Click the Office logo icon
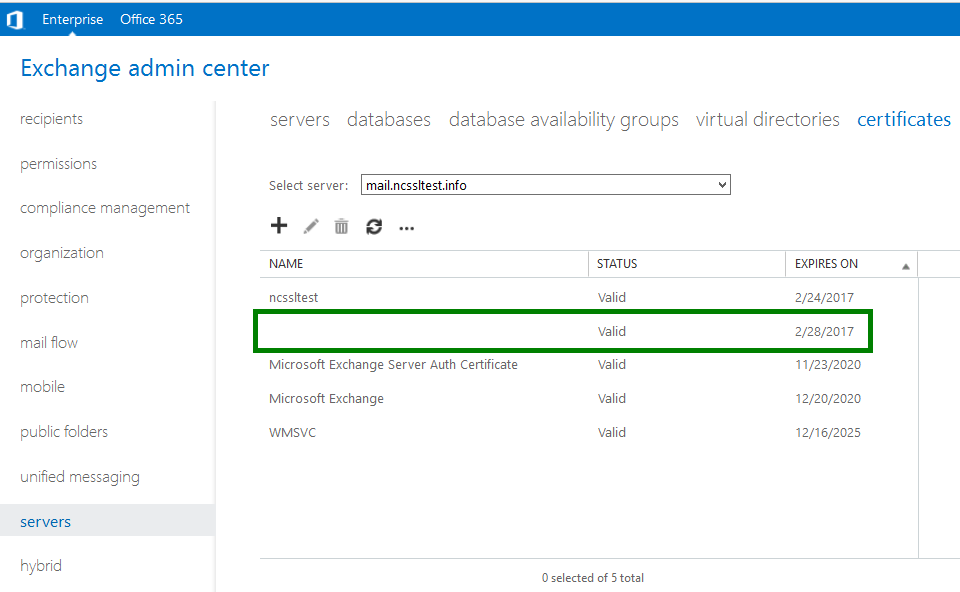 pyautogui.click(x=15, y=20)
